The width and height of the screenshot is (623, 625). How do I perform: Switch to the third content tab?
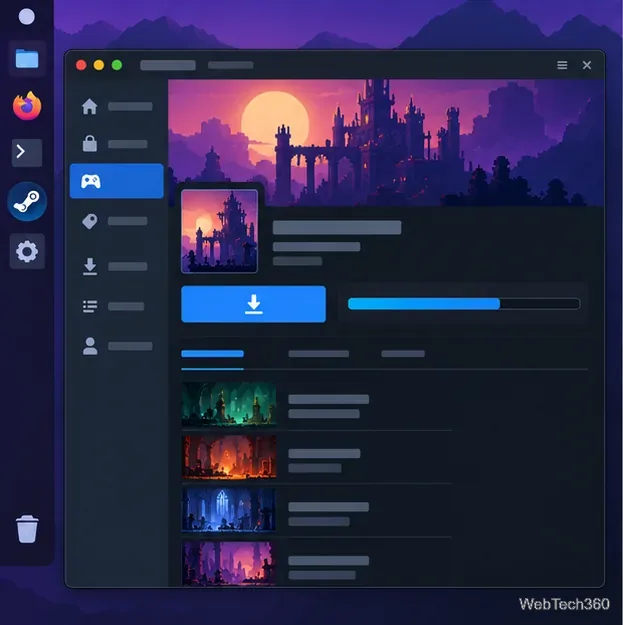click(x=403, y=354)
